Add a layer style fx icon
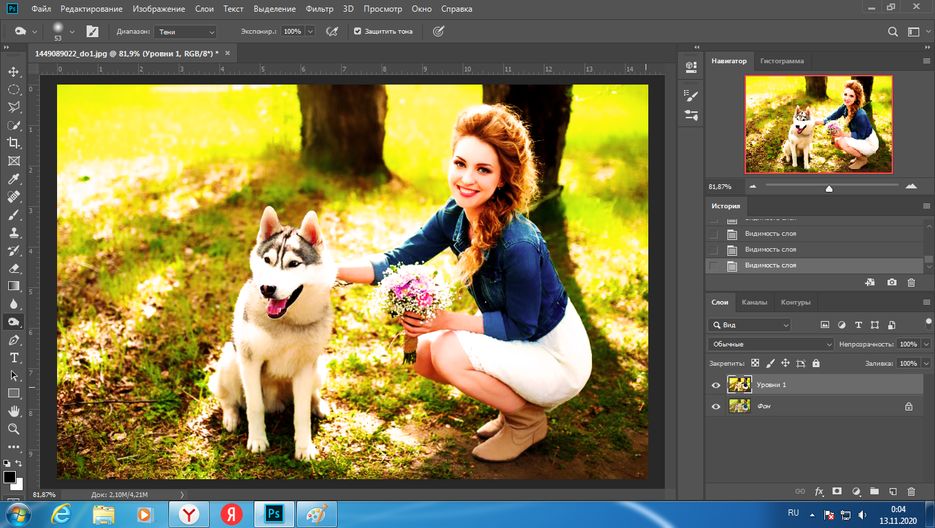The image size is (935, 528). tap(819, 492)
